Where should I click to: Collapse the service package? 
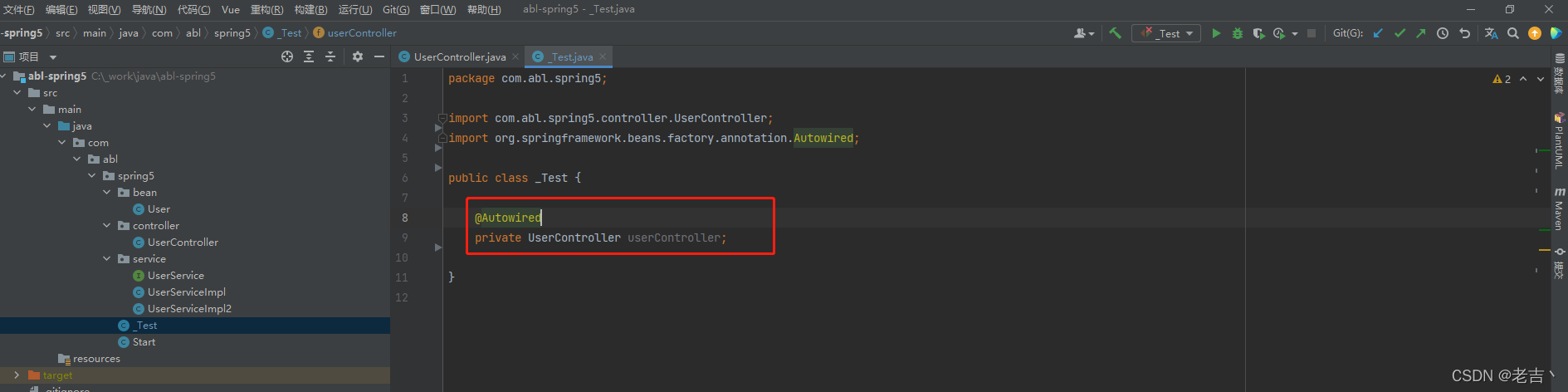[x=107, y=258]
